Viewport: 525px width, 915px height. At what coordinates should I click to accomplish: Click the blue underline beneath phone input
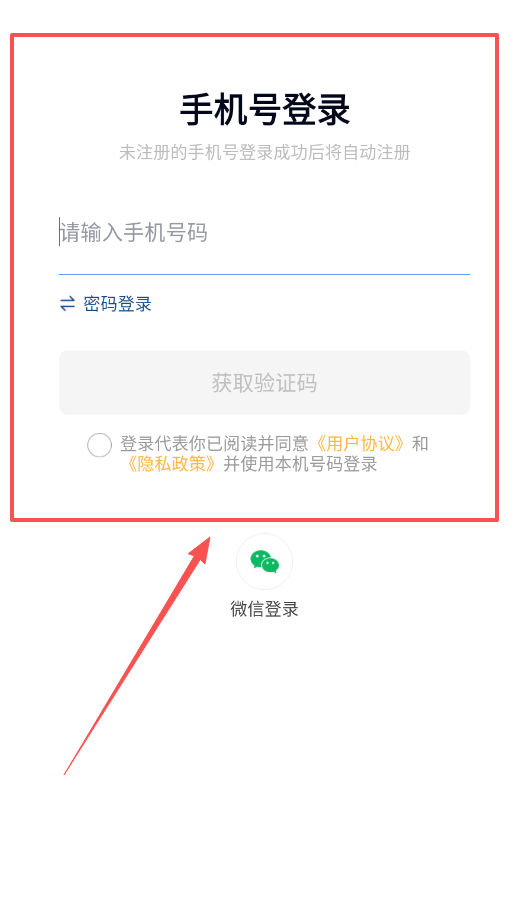(264, 274)
